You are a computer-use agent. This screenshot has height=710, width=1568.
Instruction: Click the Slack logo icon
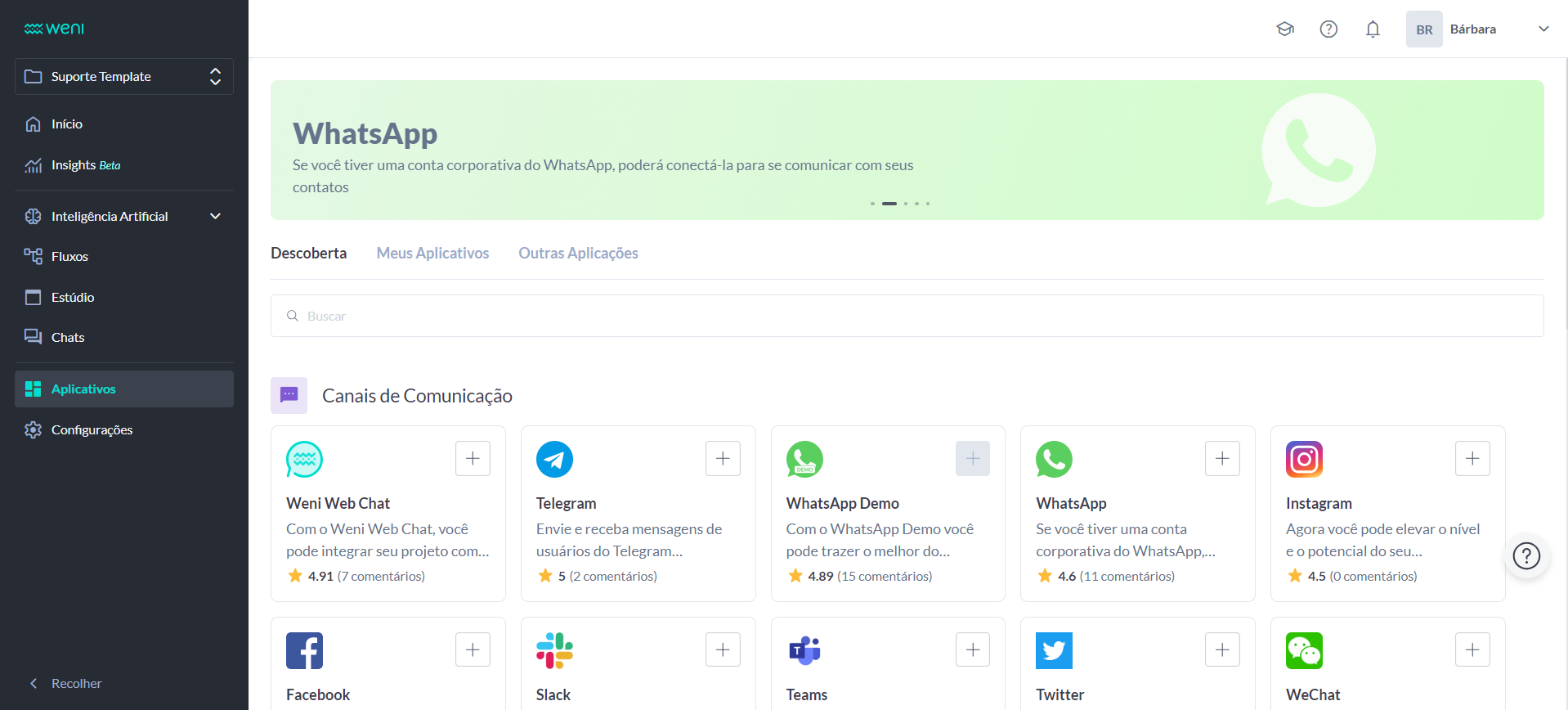554,650
